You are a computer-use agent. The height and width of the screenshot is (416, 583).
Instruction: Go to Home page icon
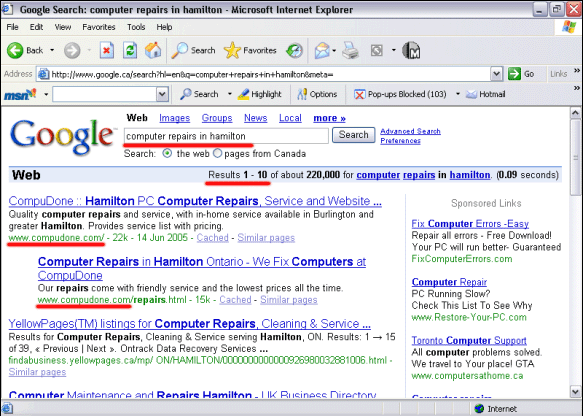coord(153,50)
